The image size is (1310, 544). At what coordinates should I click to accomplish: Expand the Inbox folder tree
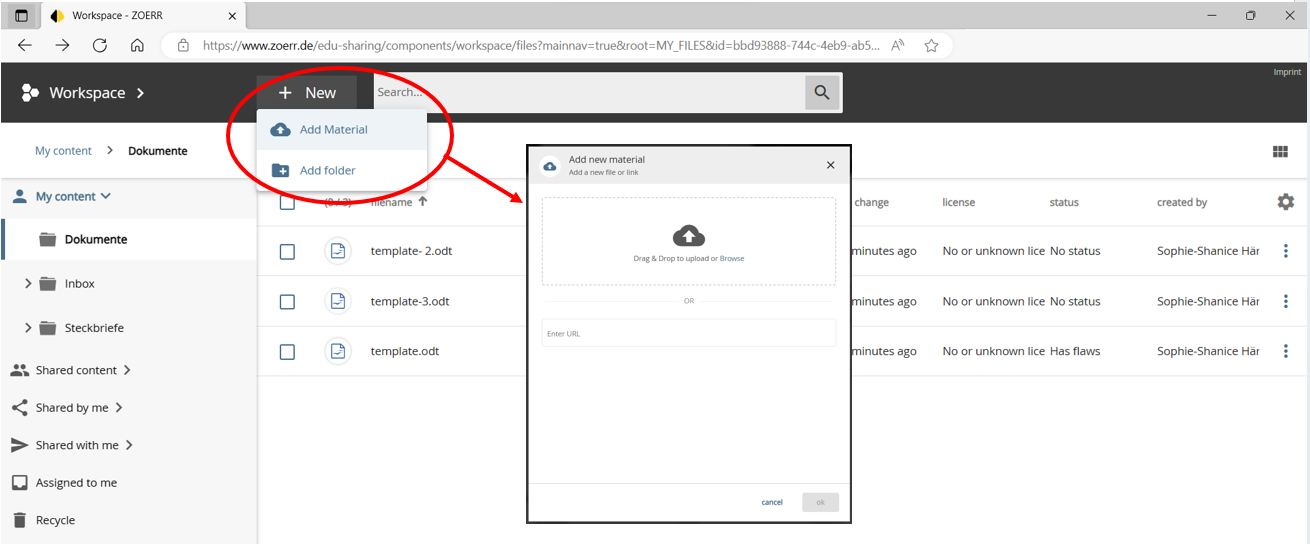coord(28,284)
